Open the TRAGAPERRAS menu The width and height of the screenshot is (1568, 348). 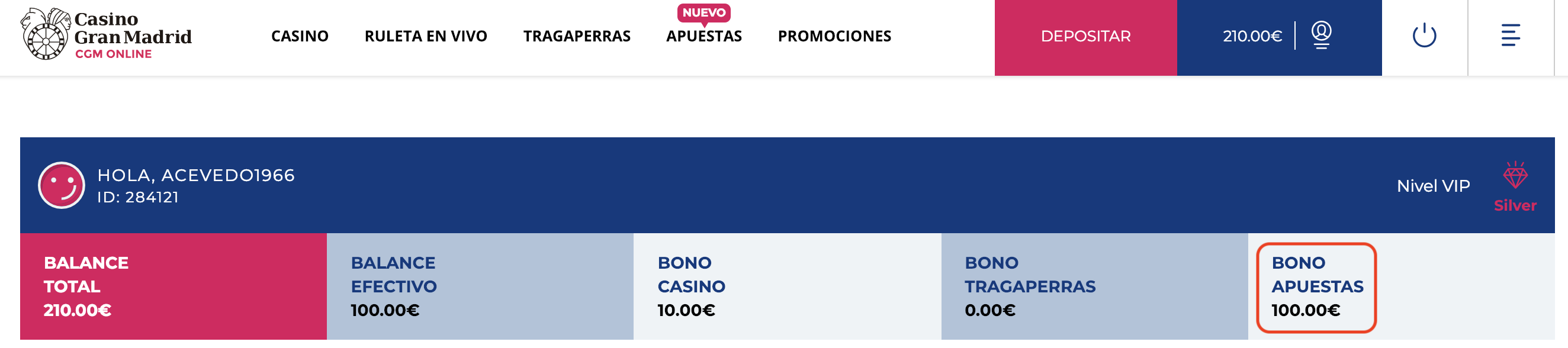tap(576, 37)
